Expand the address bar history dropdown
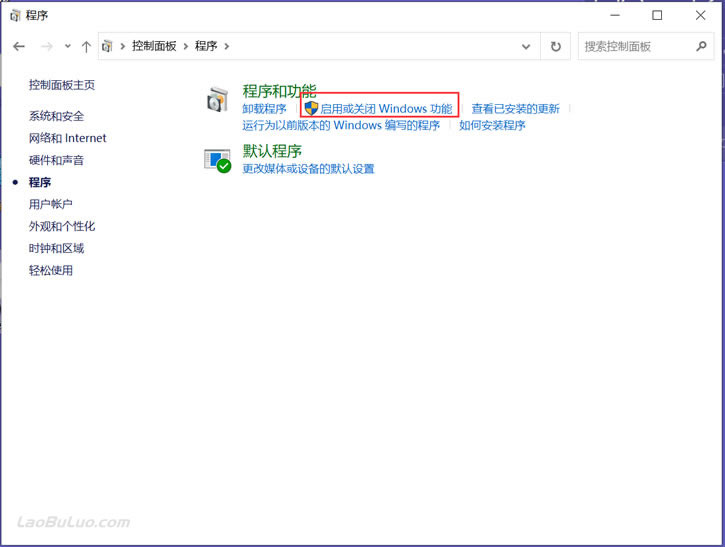This screenshot has height=547, width=725. (526, 46)
